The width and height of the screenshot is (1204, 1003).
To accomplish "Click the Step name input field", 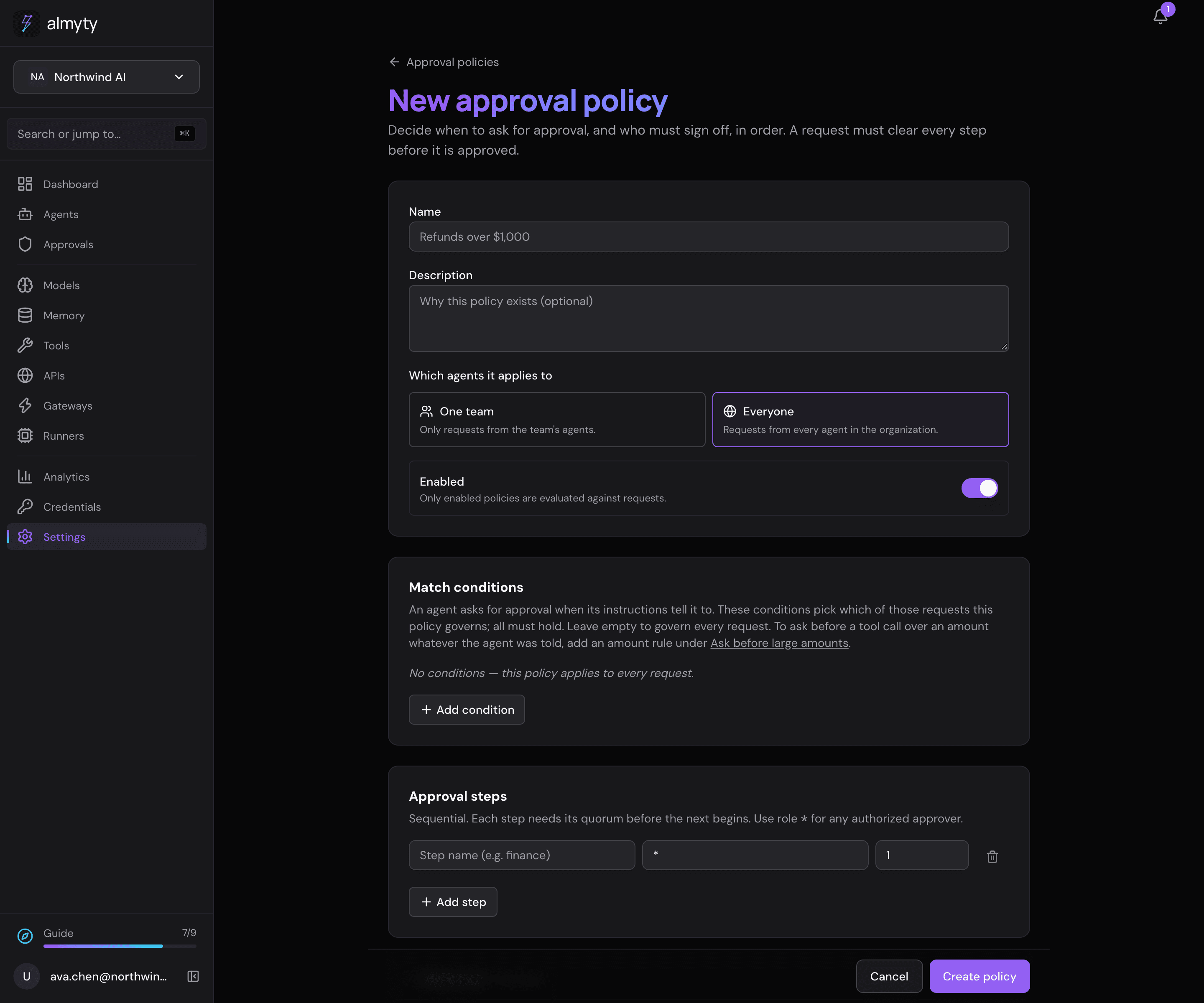I will click(x=522, y=855).
